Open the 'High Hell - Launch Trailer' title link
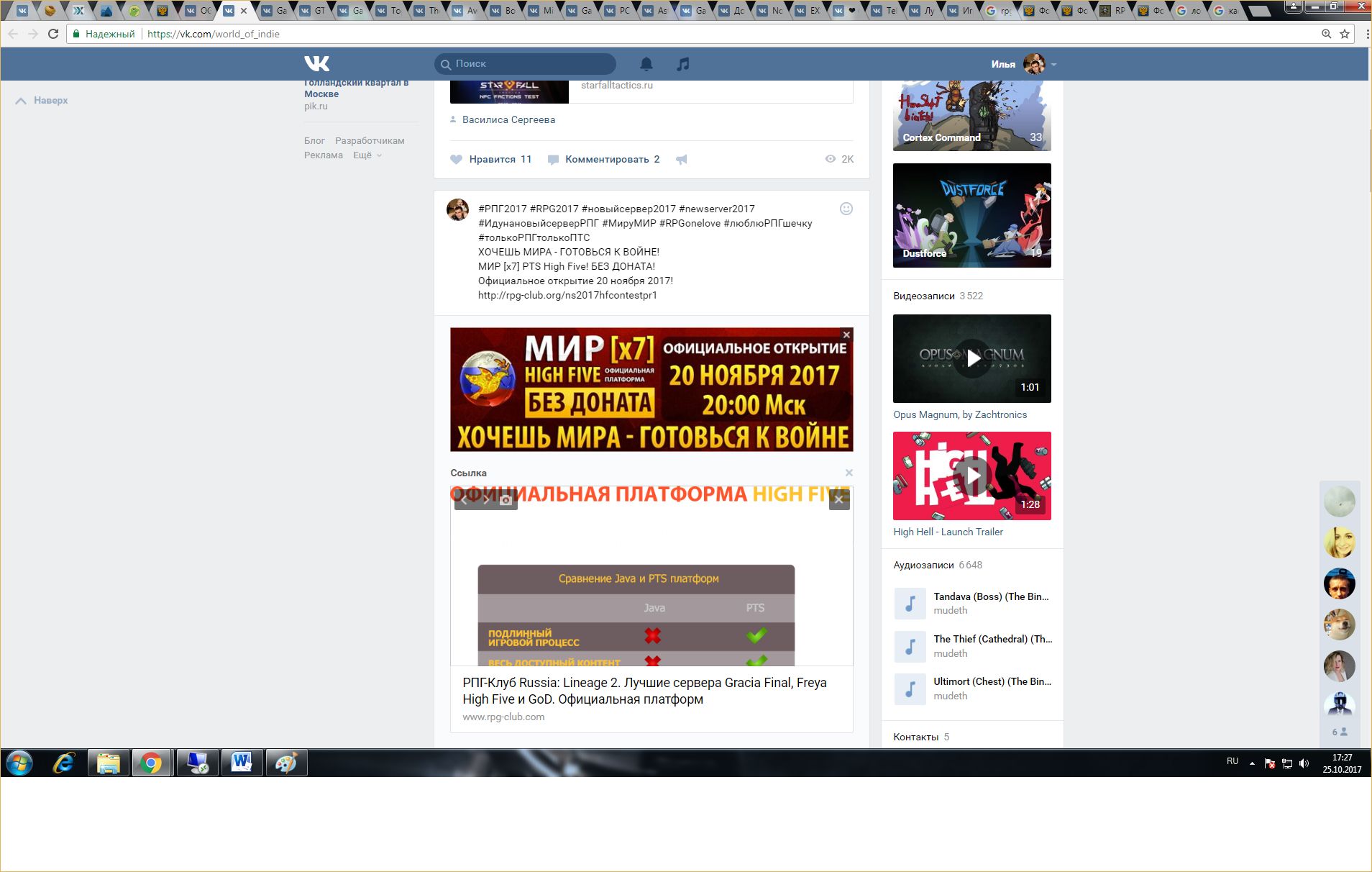1372x872 pixels. click(948, 532)
